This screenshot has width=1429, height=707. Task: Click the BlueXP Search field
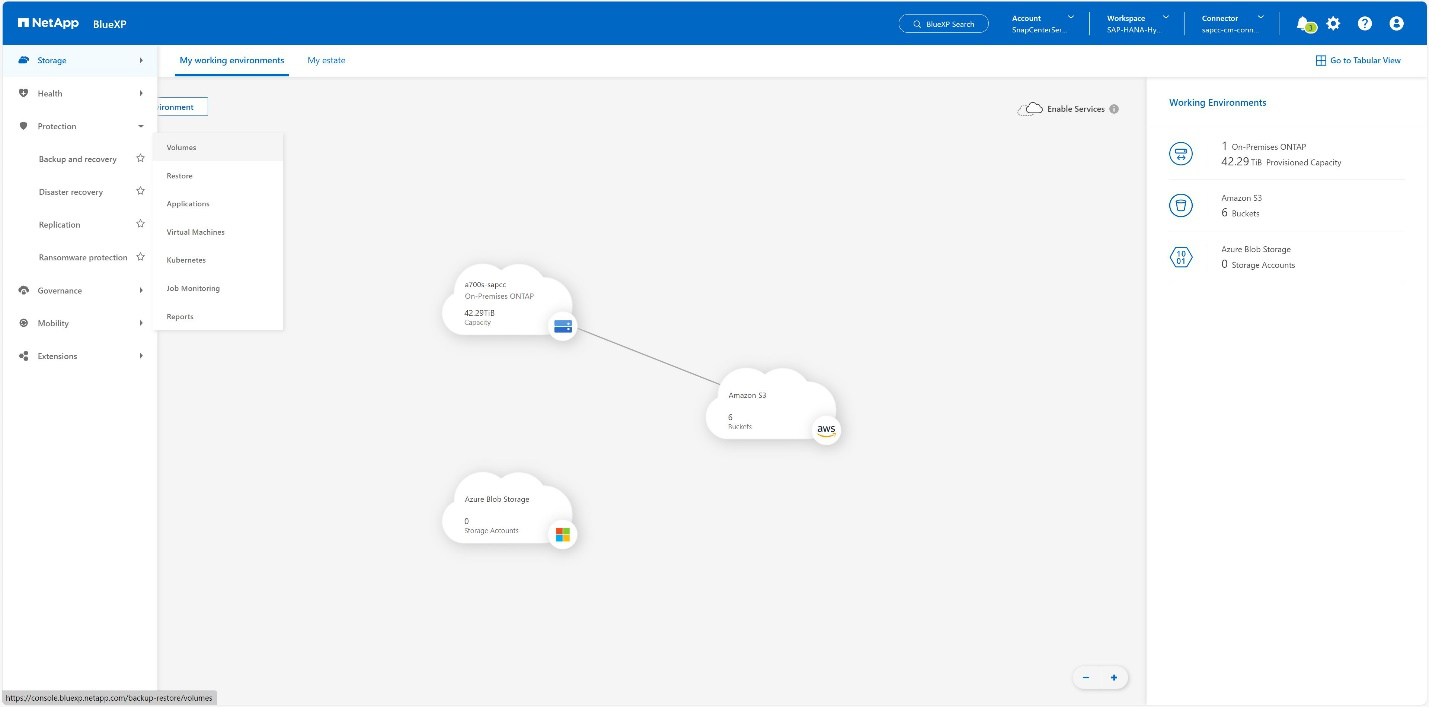(x=944, y=24)
